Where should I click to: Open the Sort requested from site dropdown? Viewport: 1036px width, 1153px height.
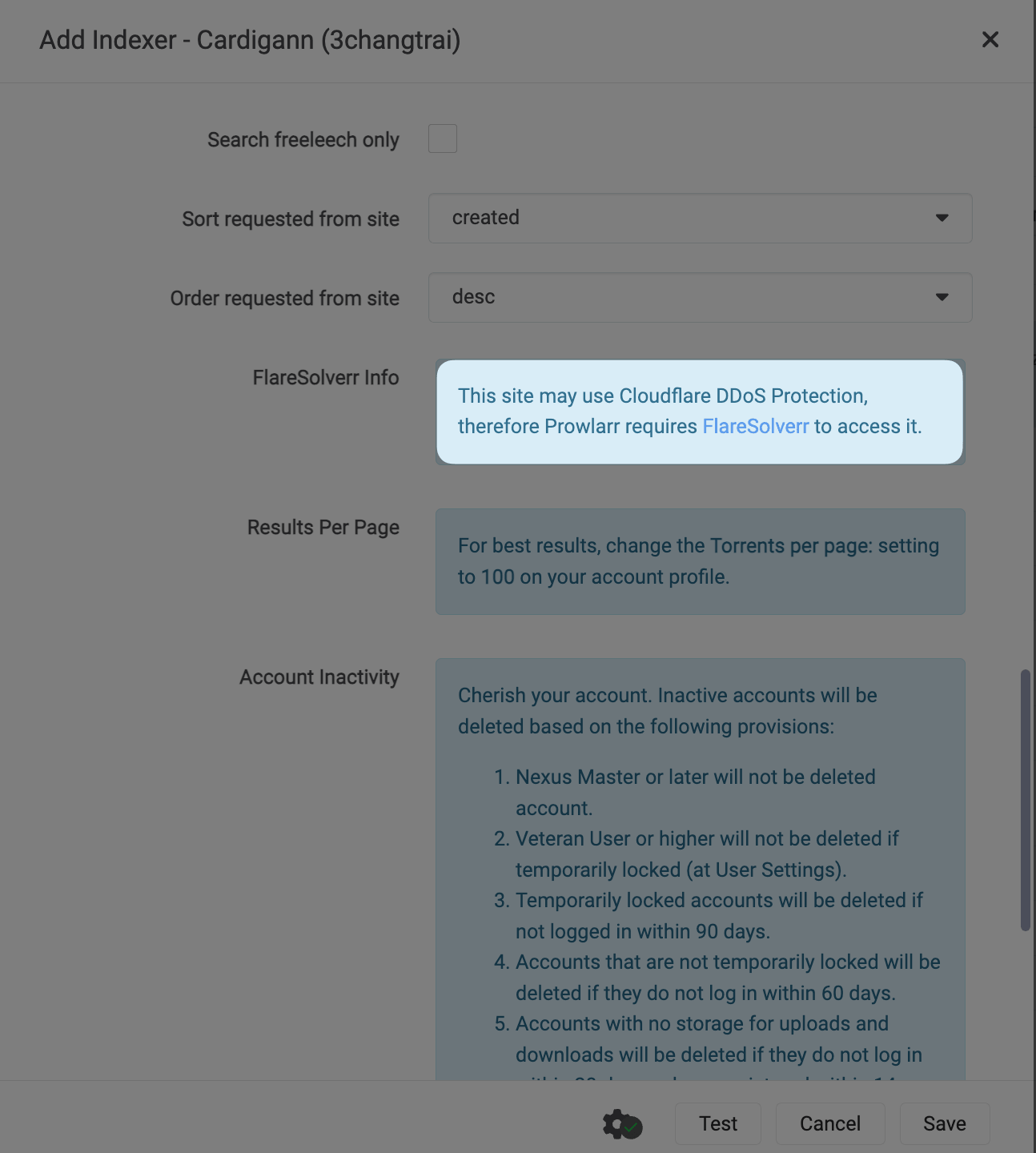point(700,218)
